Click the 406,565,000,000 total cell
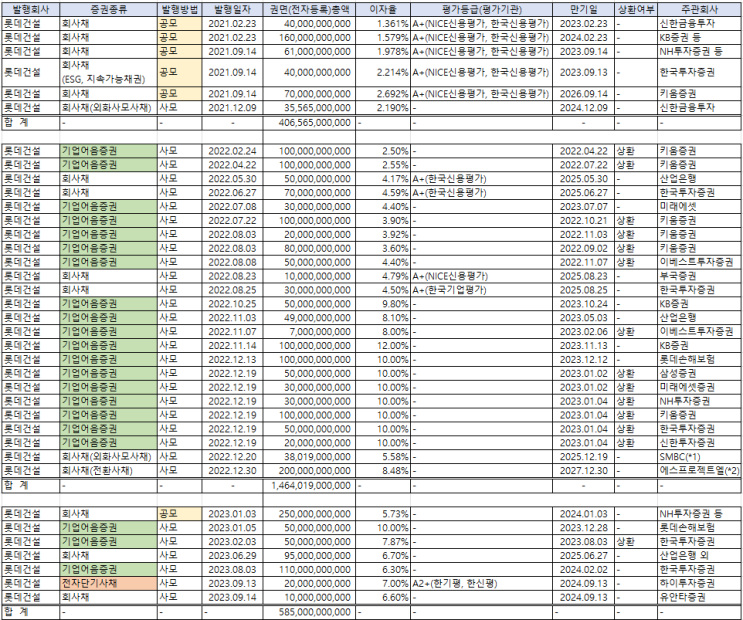Viewport: 743px width, 620px height. click(x=309, y=123)
